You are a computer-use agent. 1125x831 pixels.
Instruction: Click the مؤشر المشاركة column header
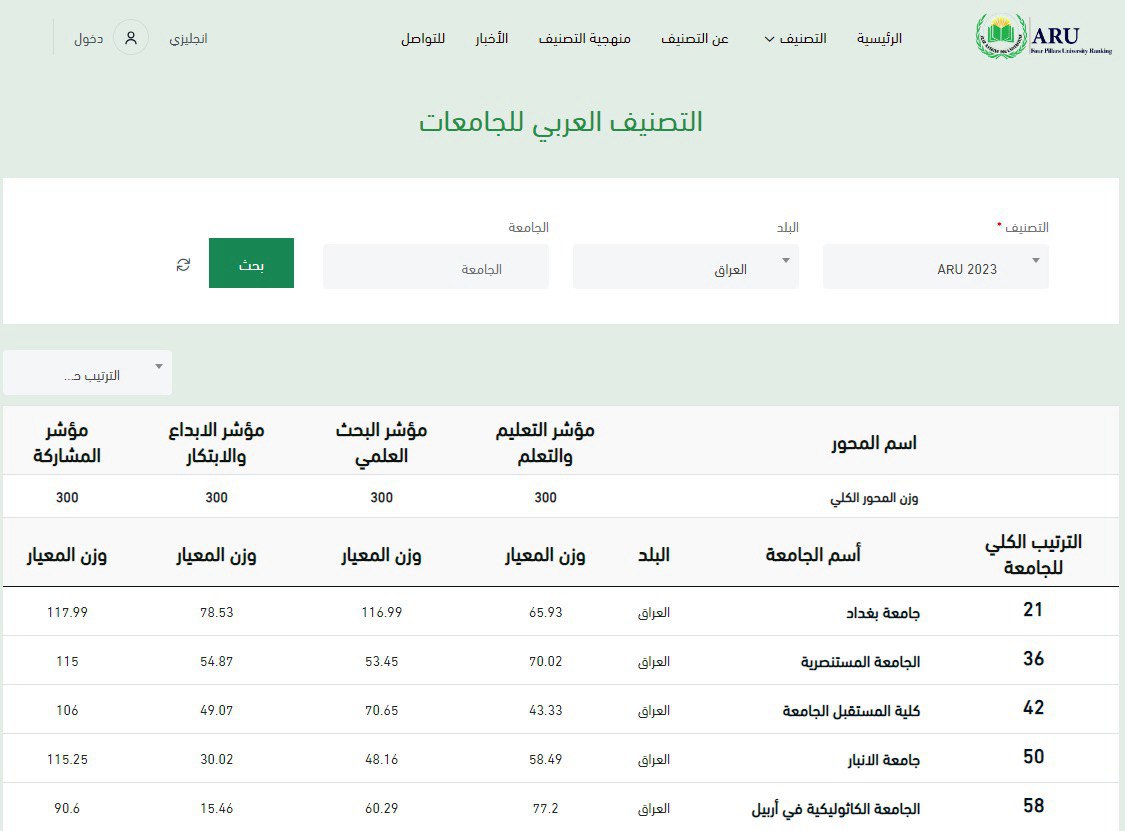pyautogui.click(x=67, y=443)
